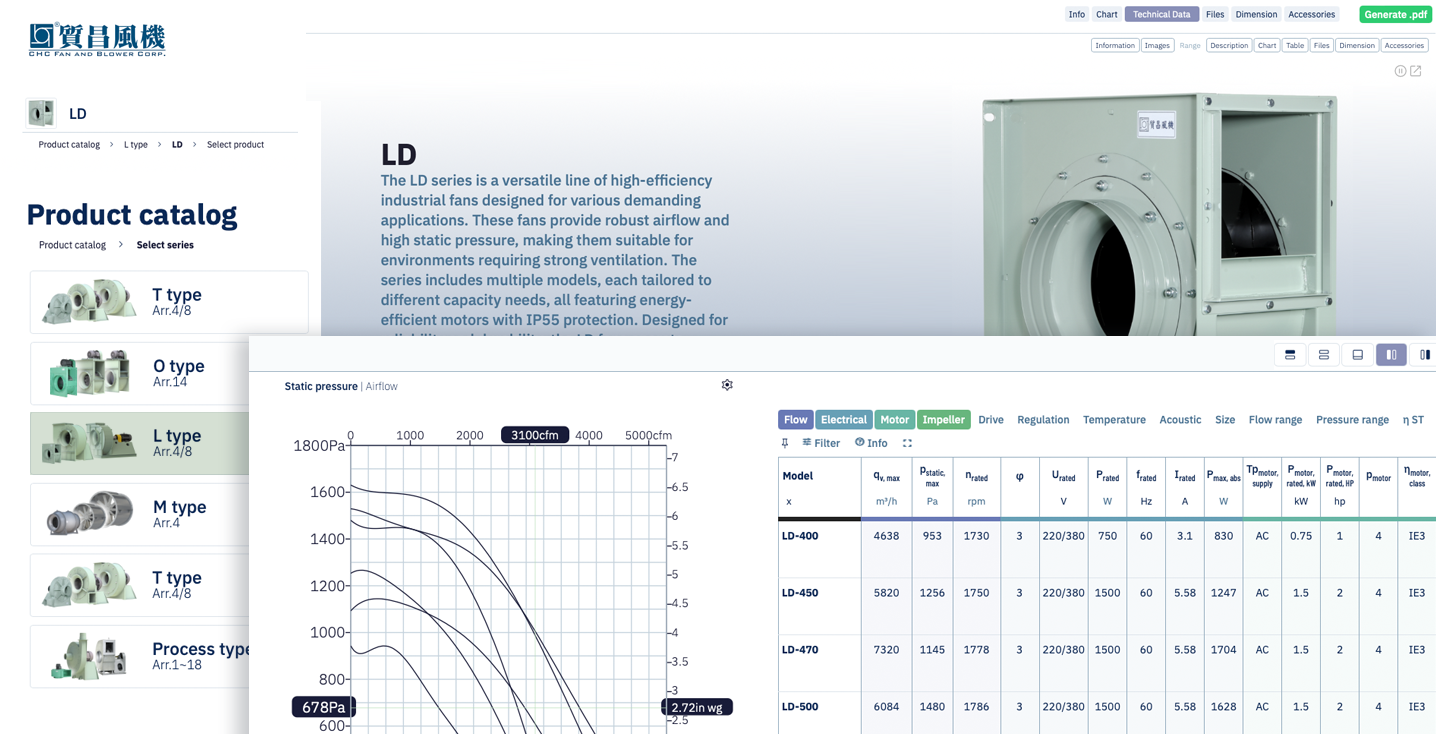Click the Filter button above the table
Screen dimensions: 1436x734
tap(821, 443)
